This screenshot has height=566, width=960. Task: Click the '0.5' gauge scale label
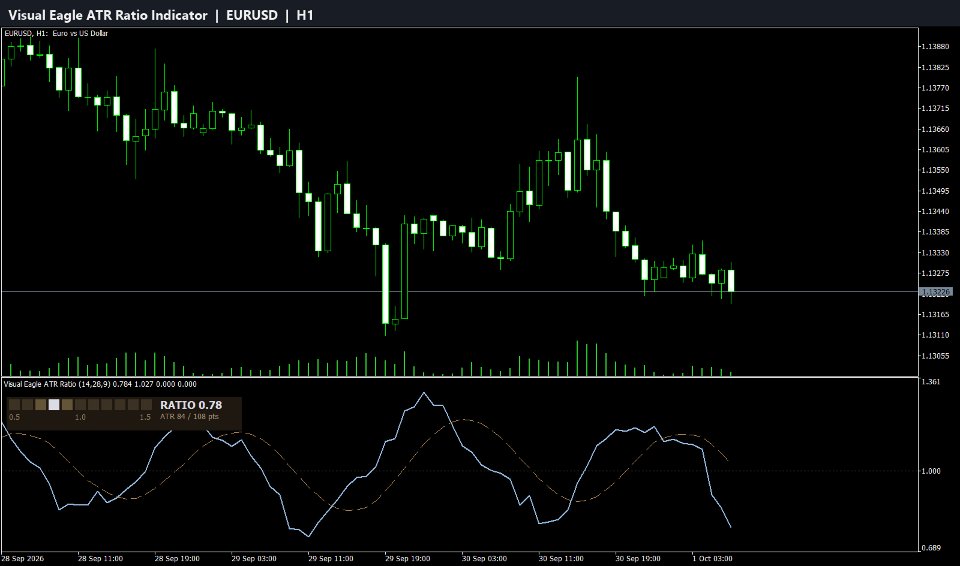tap(14, 417)
